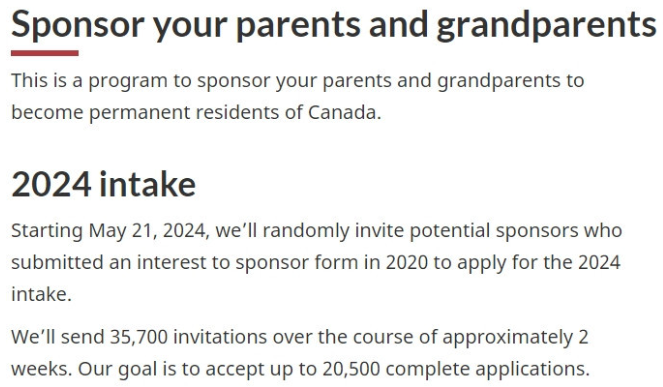
Task: Click the 'Sponsor your parents and grandparents' heading
Action: tap(334, 25)
